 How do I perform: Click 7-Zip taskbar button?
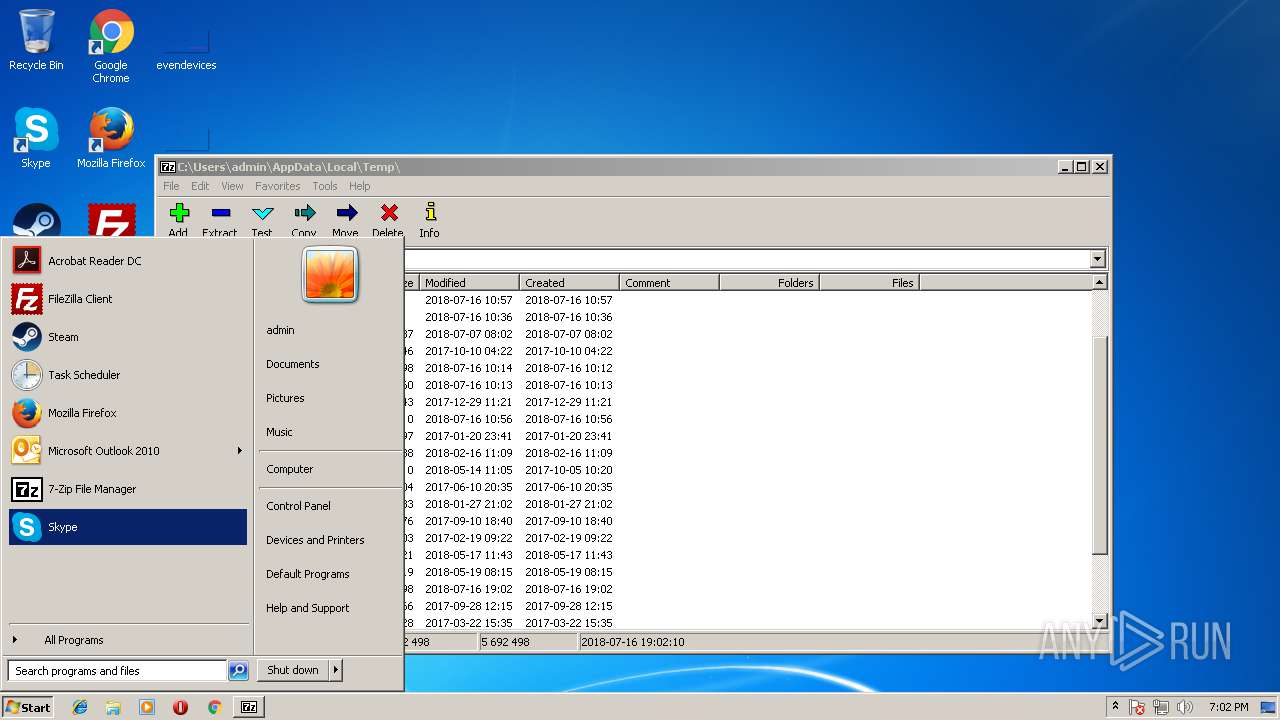tap(249, 707)
